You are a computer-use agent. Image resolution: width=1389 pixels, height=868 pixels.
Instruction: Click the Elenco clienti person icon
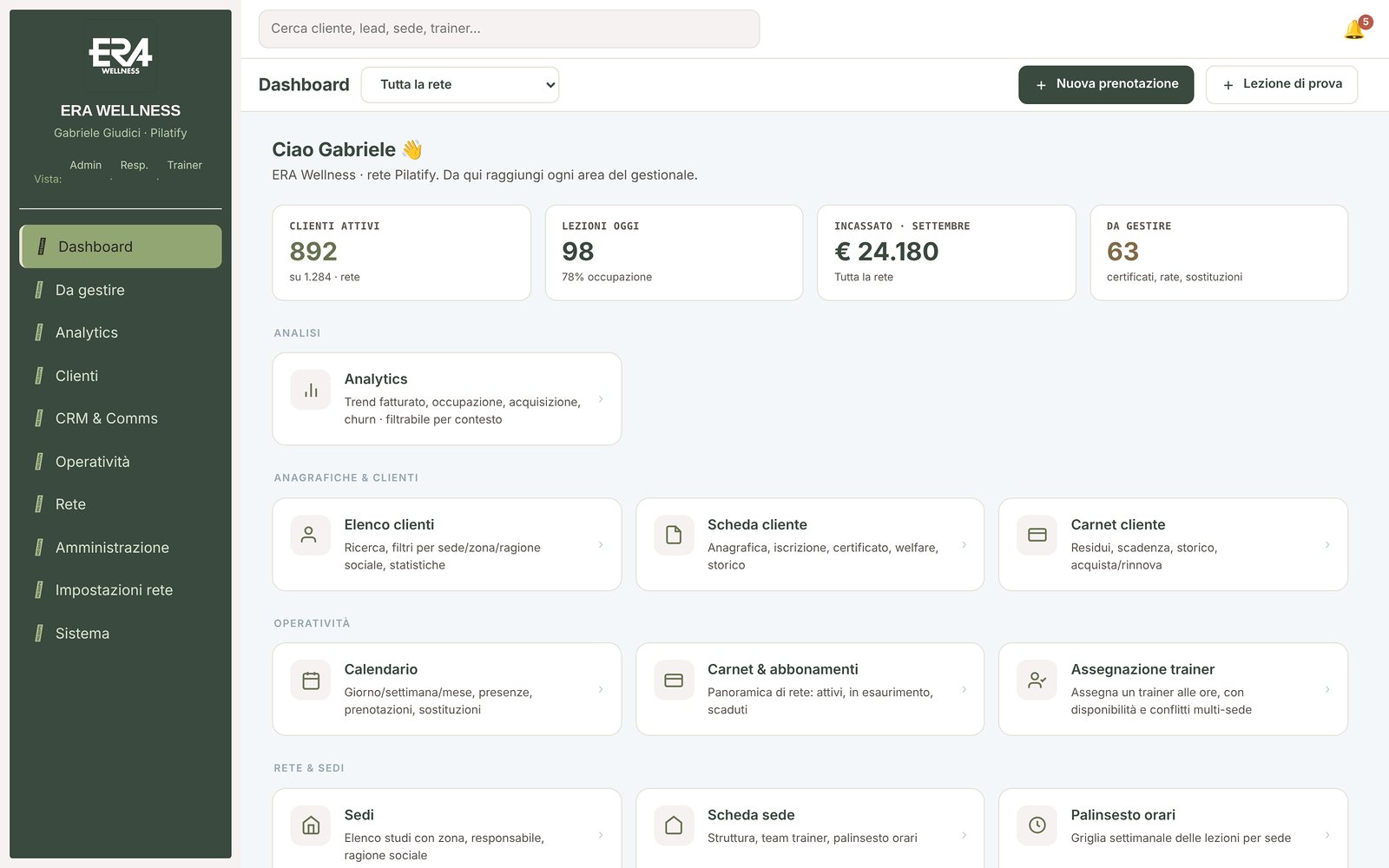tap(309, 536)
